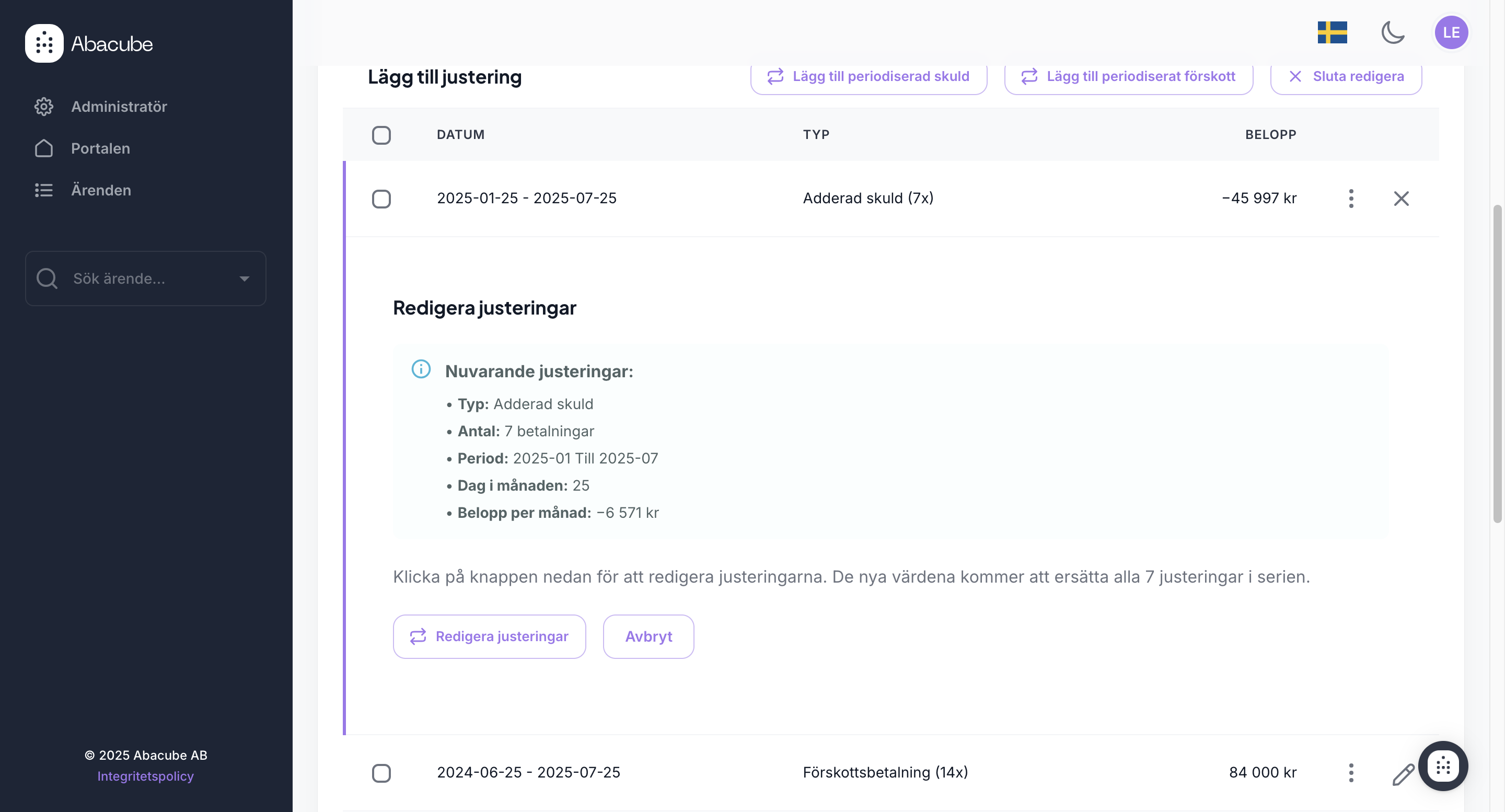Open the Integritetspolicy link

coord(145,776)
